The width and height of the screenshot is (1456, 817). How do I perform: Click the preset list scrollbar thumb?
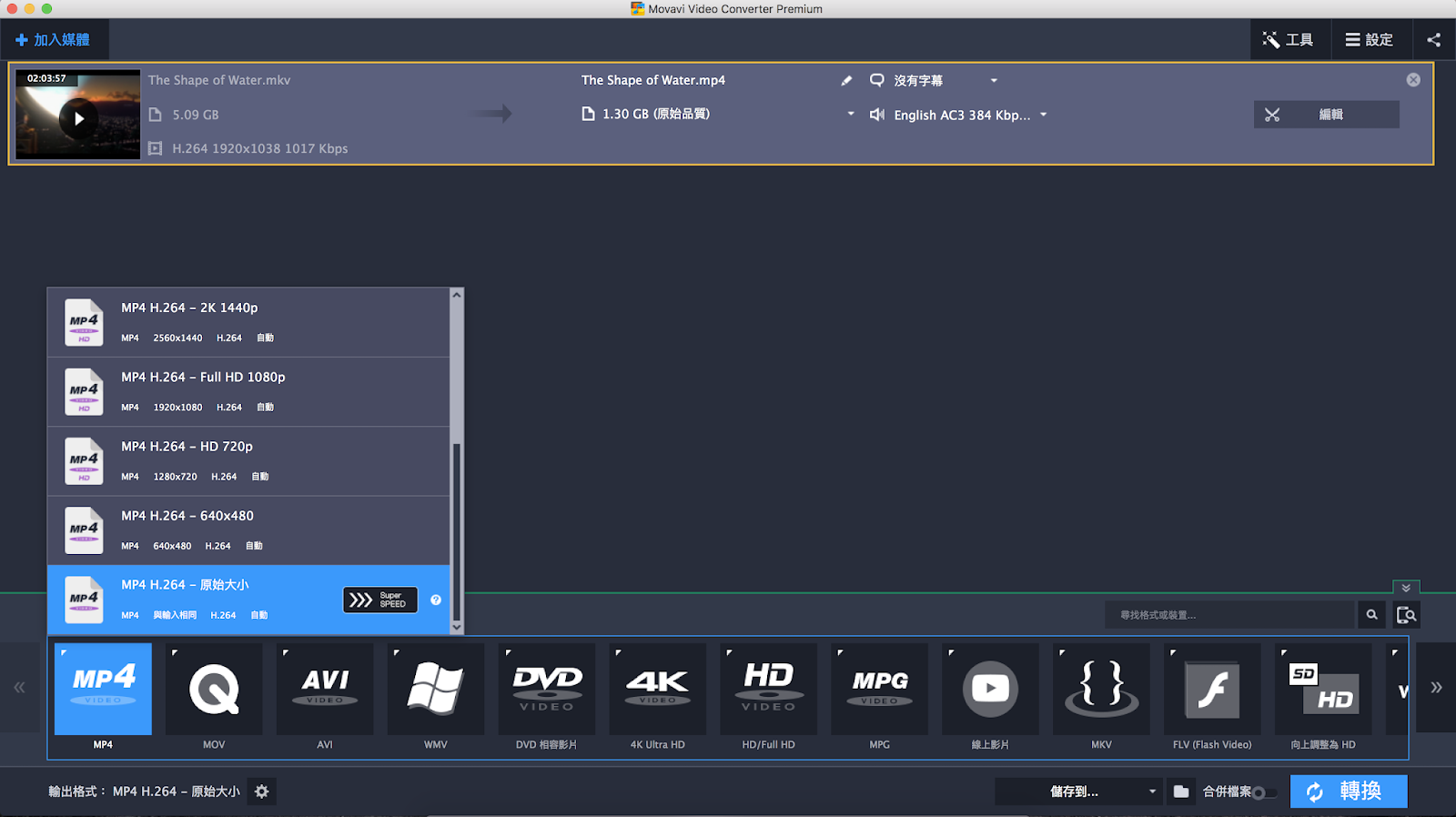[x=457, y=532]
